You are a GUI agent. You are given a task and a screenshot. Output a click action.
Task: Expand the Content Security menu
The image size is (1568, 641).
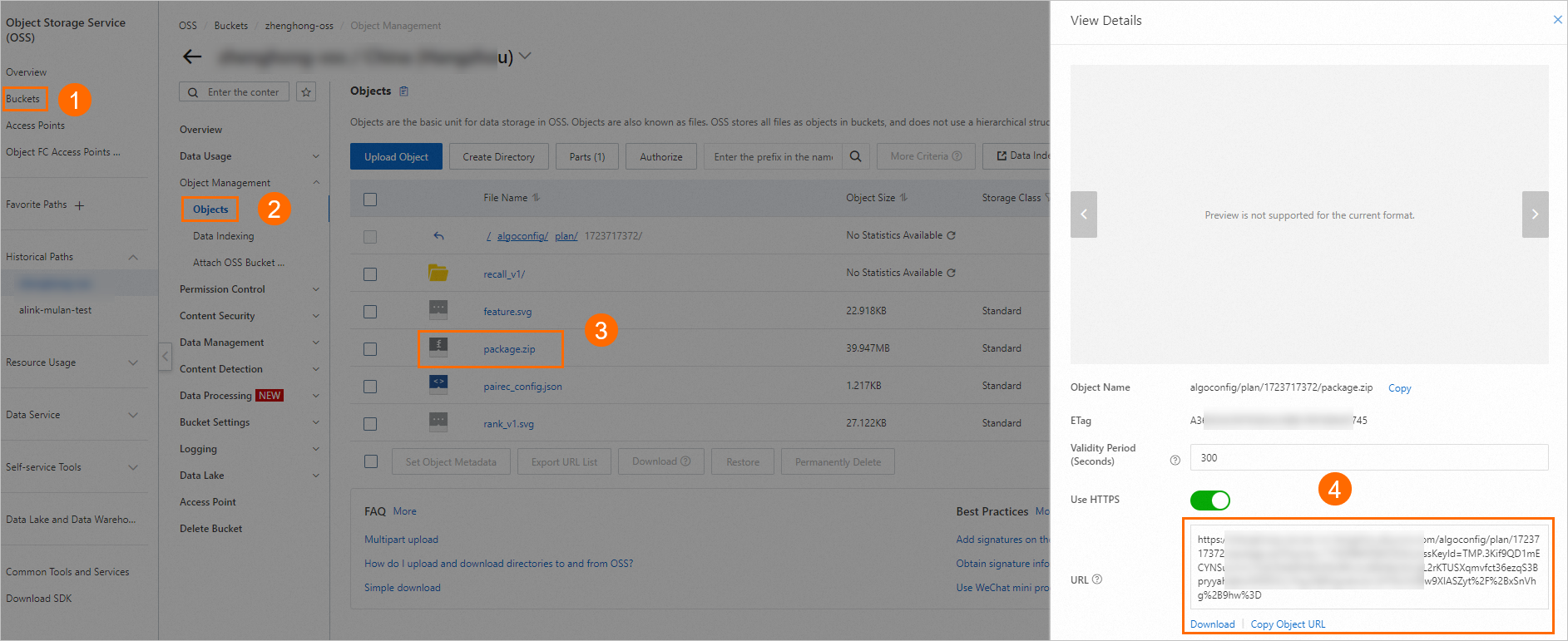coord(315,316)
